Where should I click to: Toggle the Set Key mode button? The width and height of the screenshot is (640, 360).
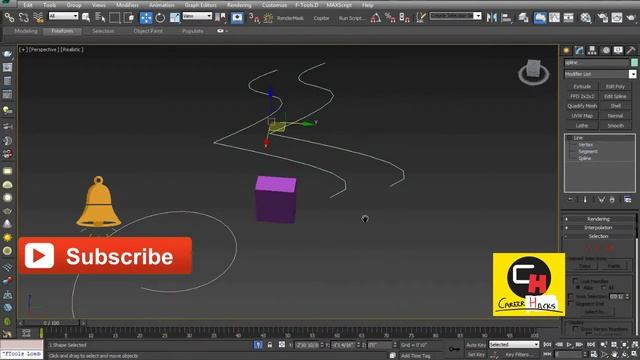476,355
